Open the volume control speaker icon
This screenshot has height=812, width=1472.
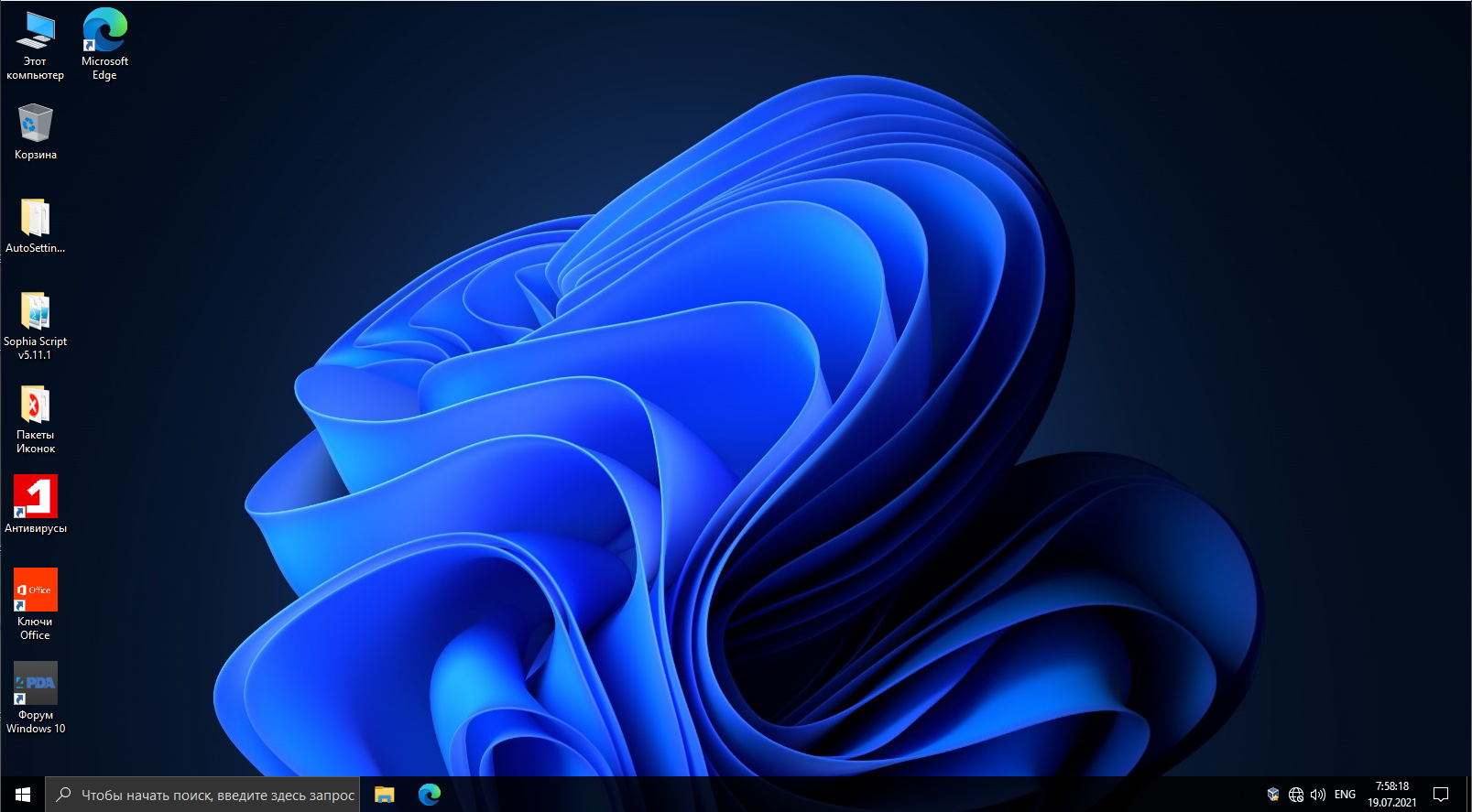click(x=1318, y=795)
